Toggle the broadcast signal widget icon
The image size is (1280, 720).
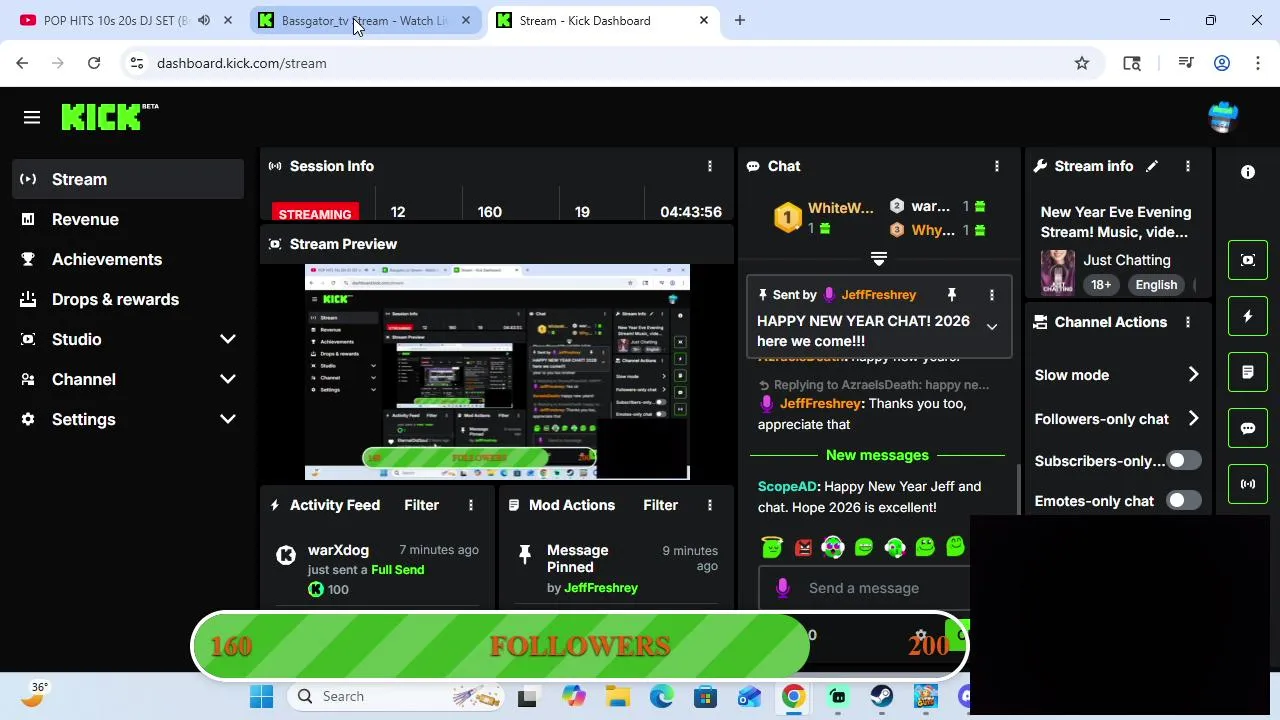(1248, 484)
